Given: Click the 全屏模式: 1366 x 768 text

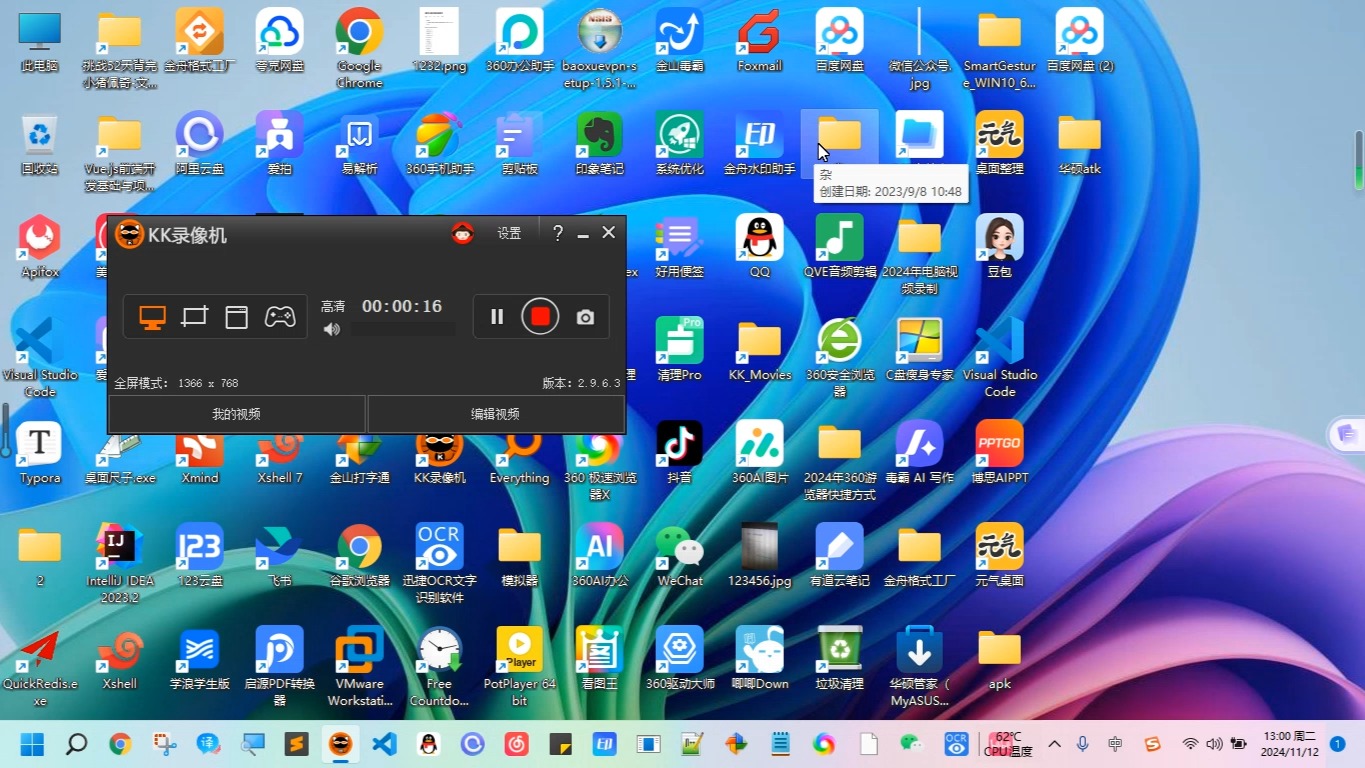Looking at the screenshot, I should click(x=176, y=383).
